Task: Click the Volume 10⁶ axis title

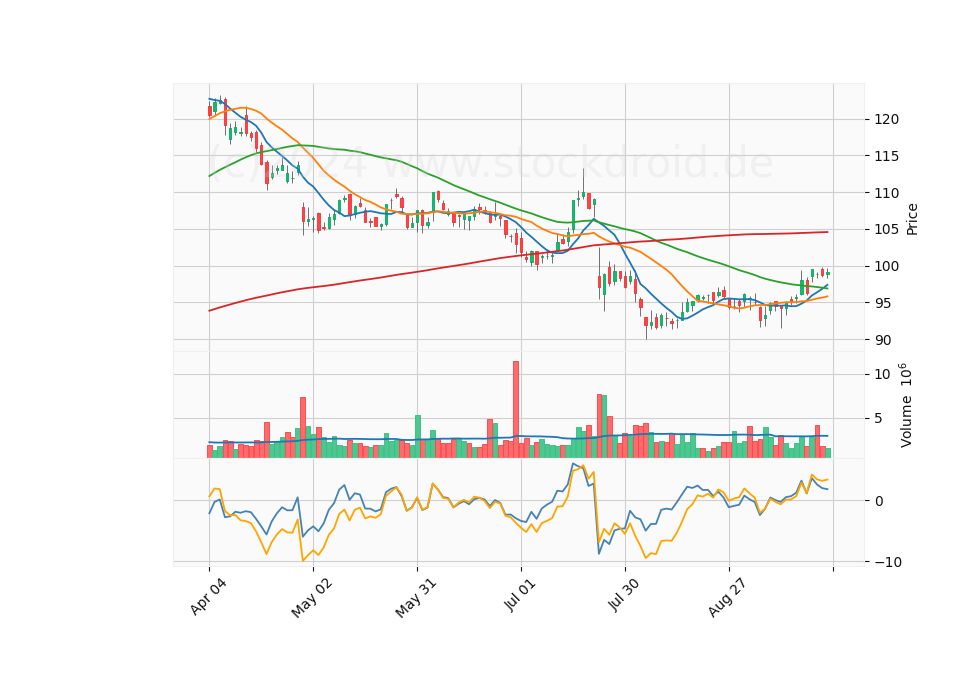Action: pos(906,405)
